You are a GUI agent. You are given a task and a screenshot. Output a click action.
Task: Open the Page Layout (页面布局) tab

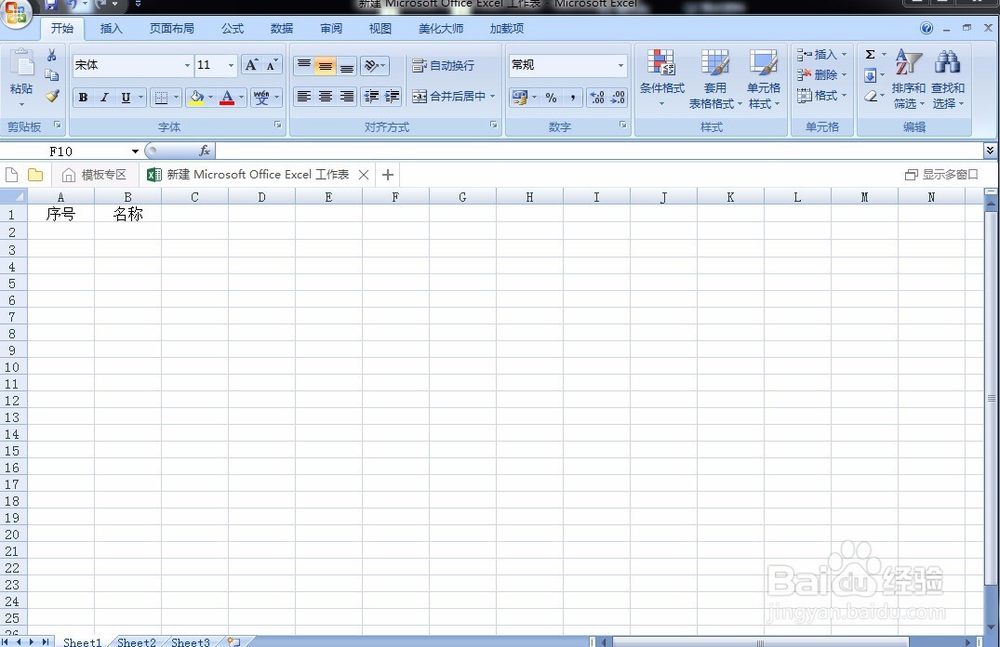[x=172, y=29]
